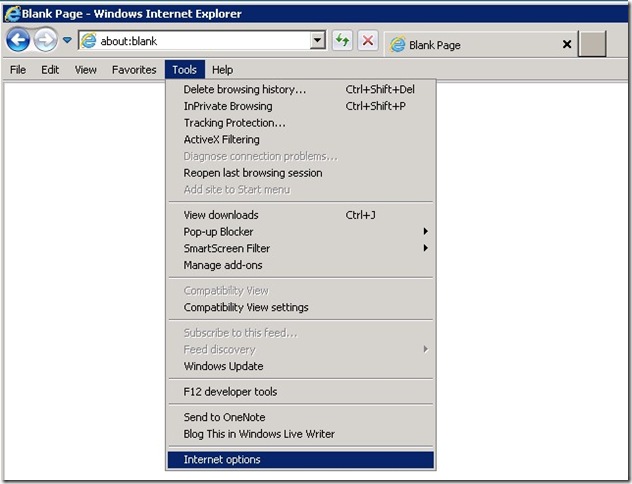Image resolution: width=632 pixels, height=484 pixels.
Task: Click Manage add-ons
Action: (x=223, y=265)
